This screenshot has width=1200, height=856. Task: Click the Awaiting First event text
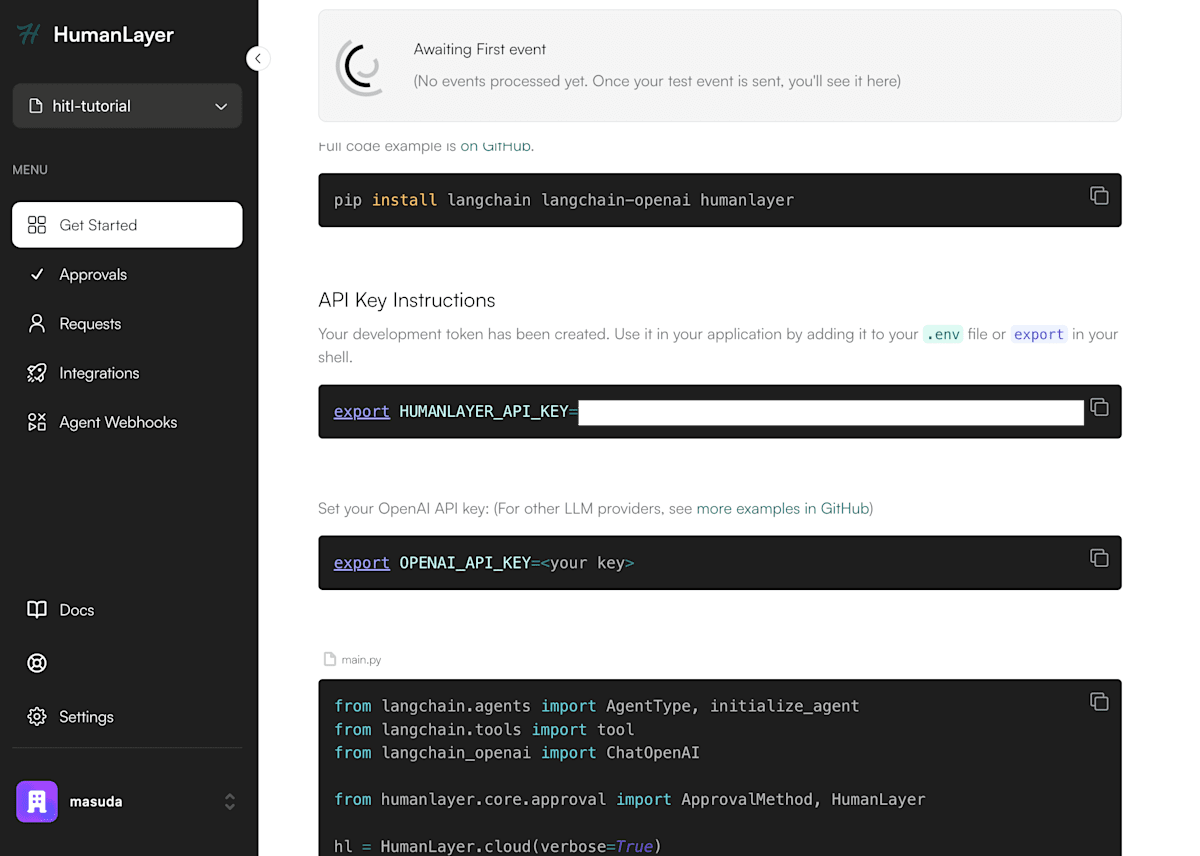(x=480, y=49)
